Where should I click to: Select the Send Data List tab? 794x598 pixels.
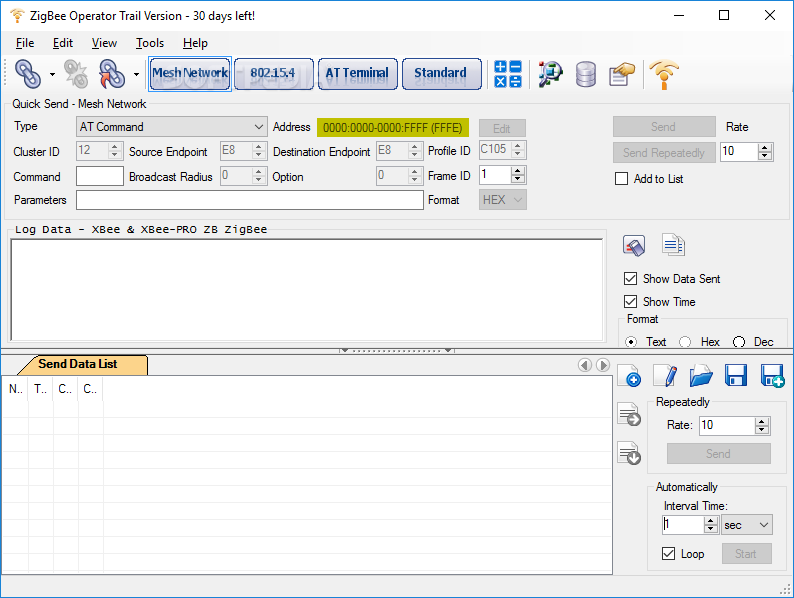coord(81,365)
